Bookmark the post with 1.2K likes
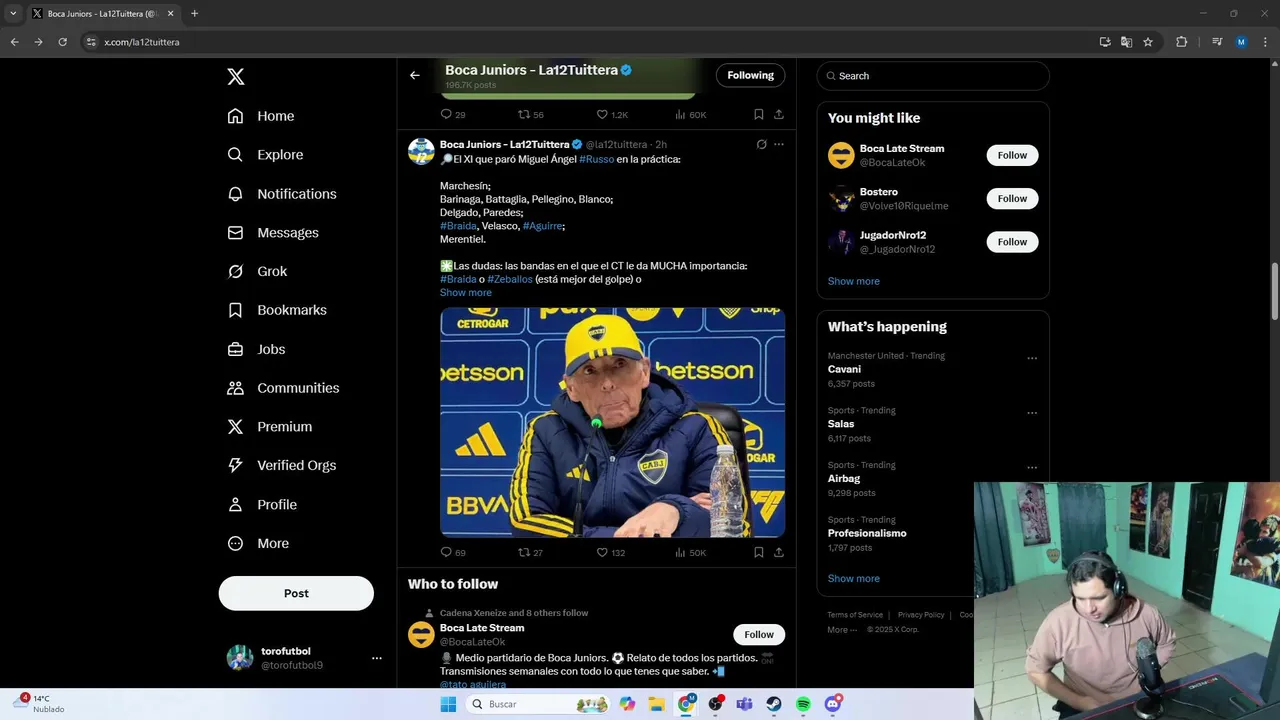1280x720 pixels. 759,114
